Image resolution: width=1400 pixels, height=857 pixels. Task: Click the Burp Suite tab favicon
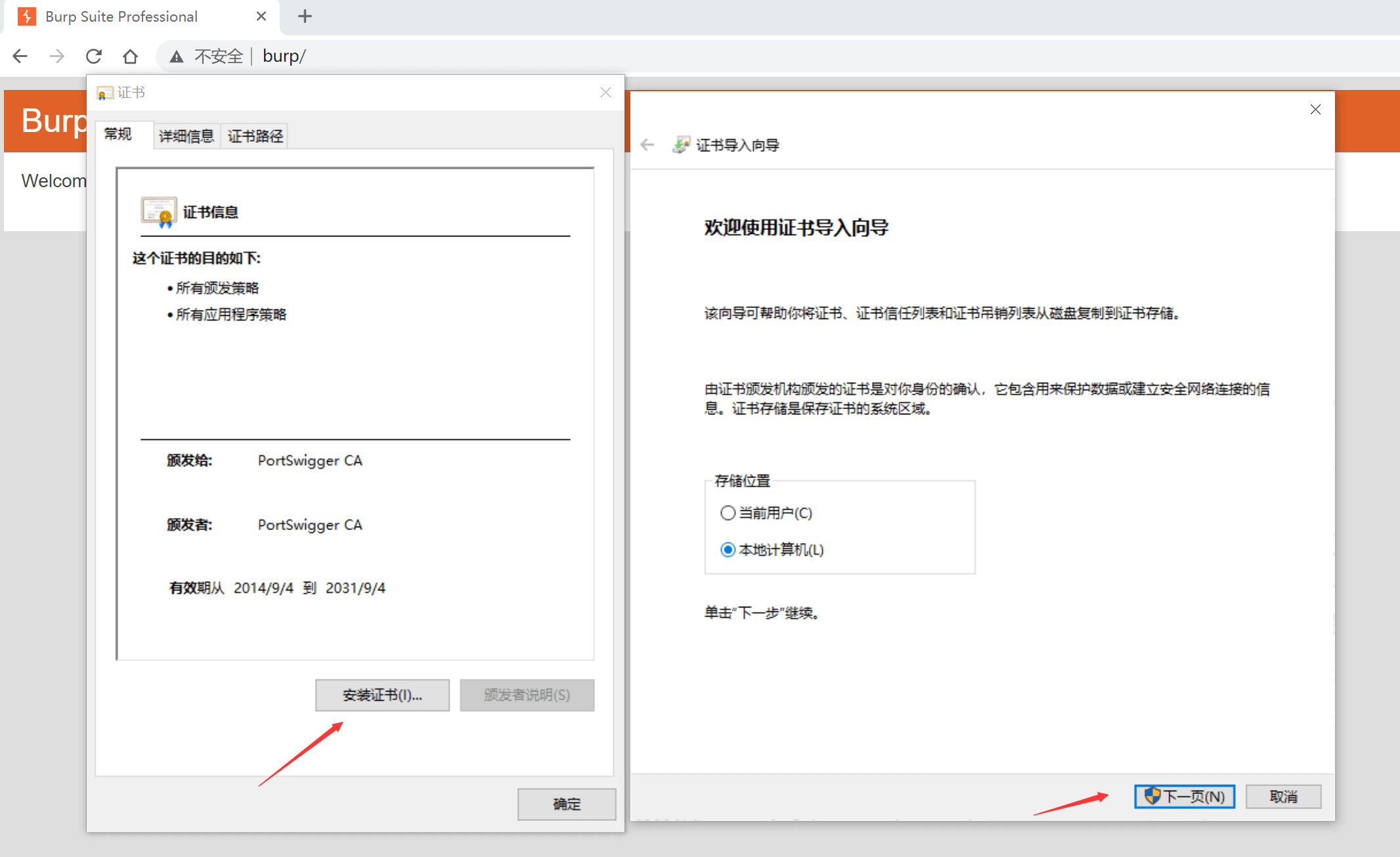(x=27, y=16)
